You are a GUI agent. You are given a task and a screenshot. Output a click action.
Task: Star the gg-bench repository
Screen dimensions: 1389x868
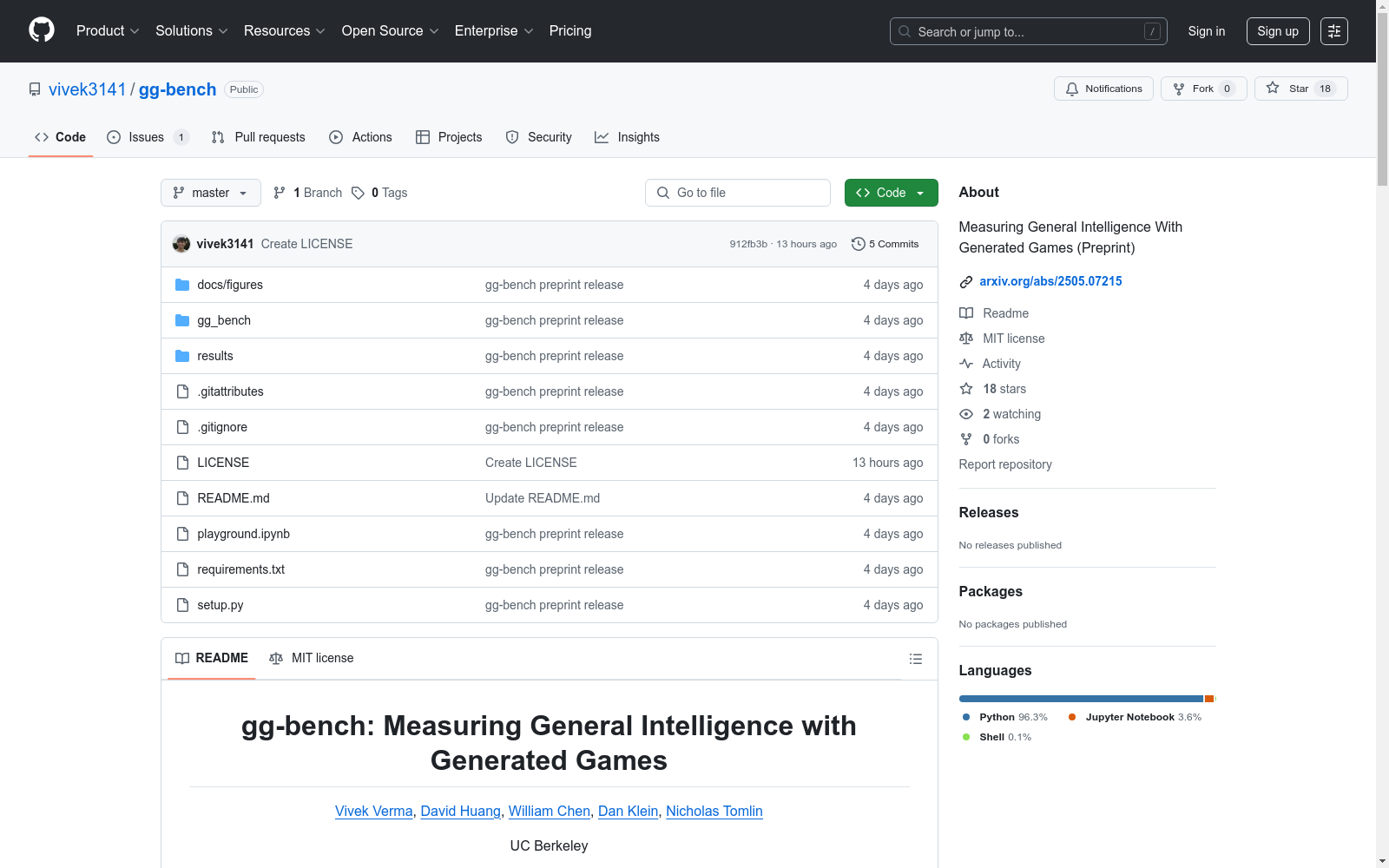click(x=1300, y=89)
